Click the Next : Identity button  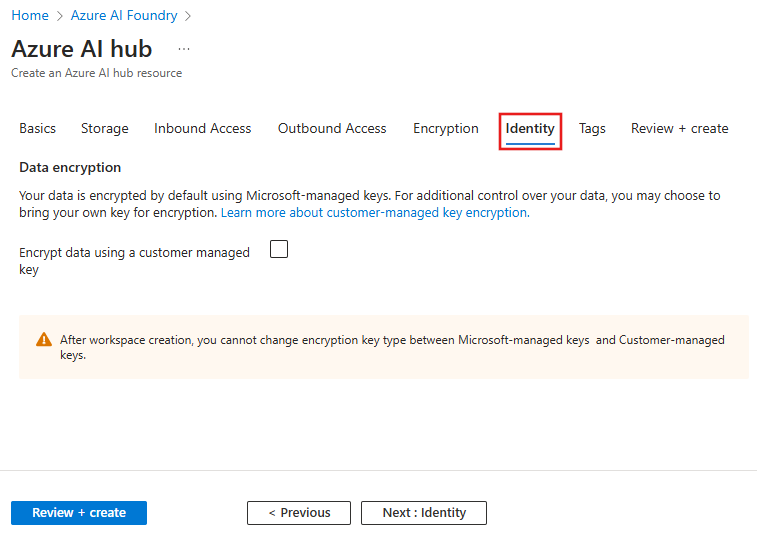424,513
